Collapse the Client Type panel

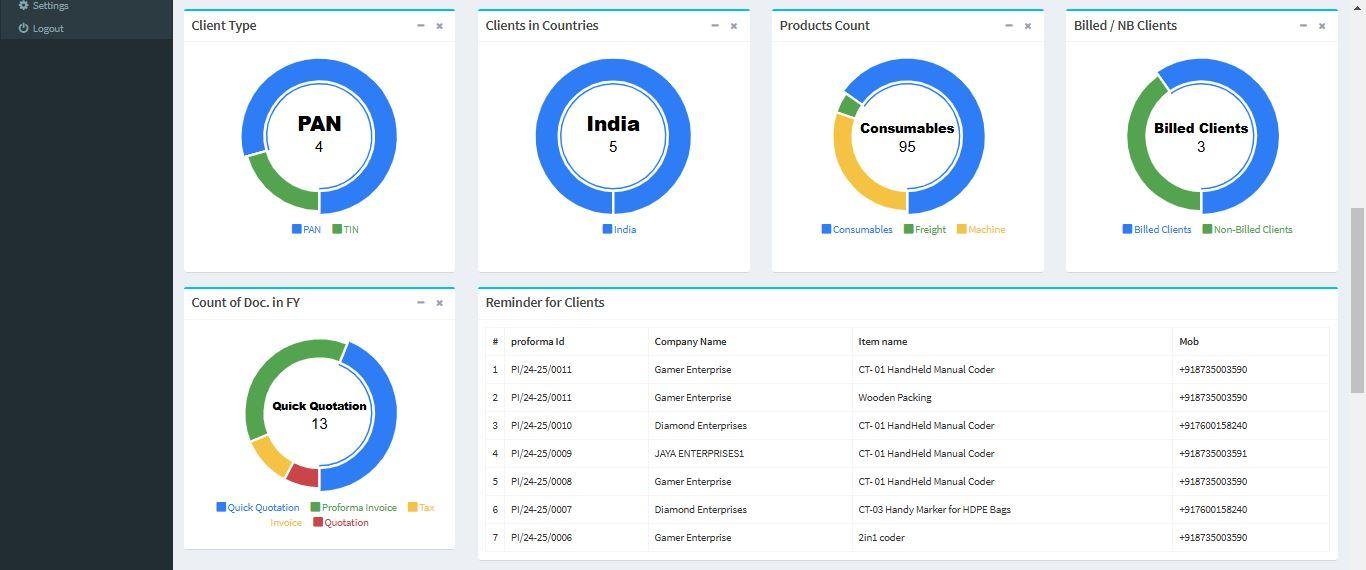point(421,26)
